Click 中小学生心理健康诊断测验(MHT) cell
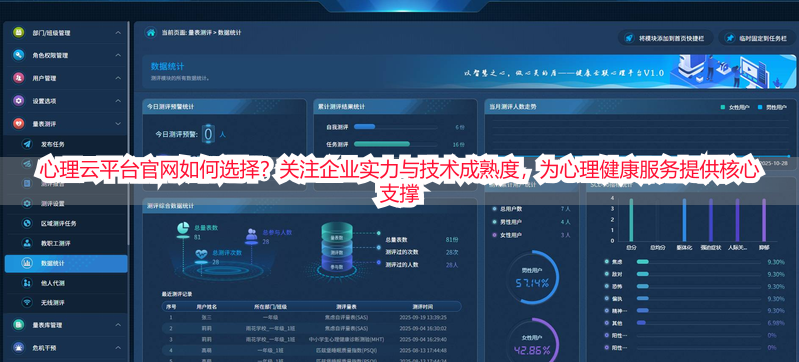This screenshot has height=362, width=799. click(x=347, y=339)
